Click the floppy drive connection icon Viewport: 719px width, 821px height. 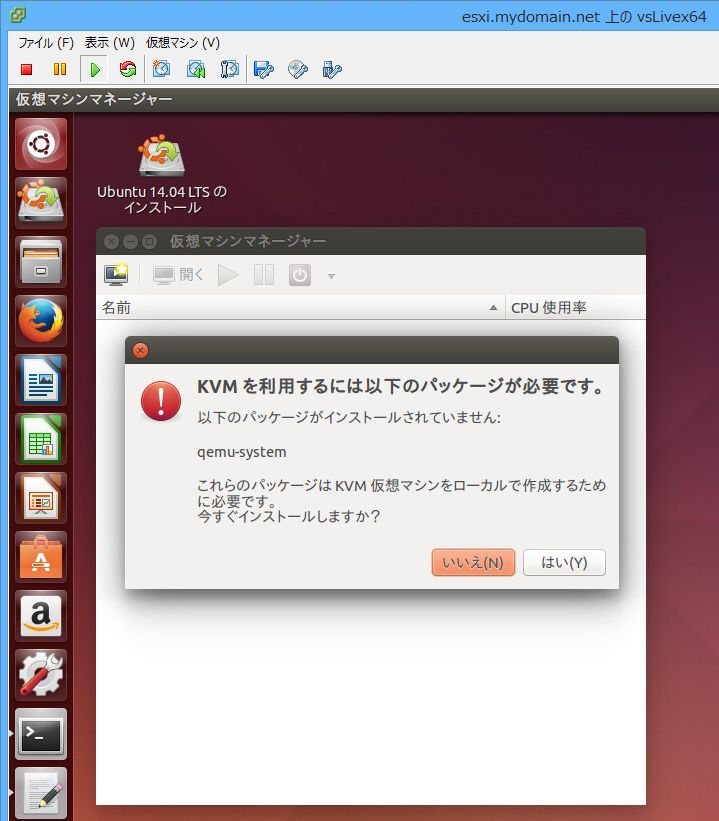click(263, 69)
